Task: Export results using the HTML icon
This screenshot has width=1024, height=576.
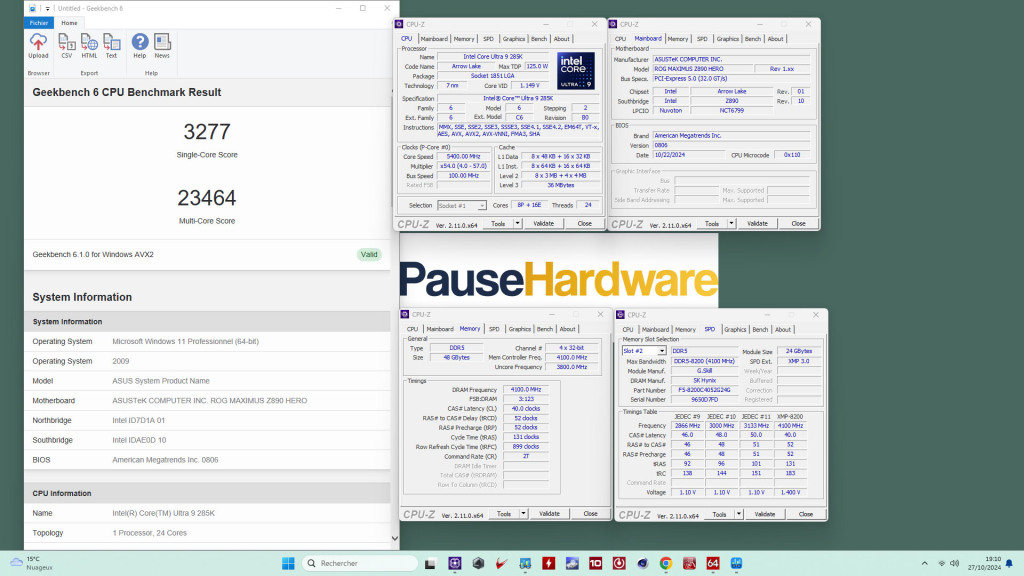Action: click(89, 46)
